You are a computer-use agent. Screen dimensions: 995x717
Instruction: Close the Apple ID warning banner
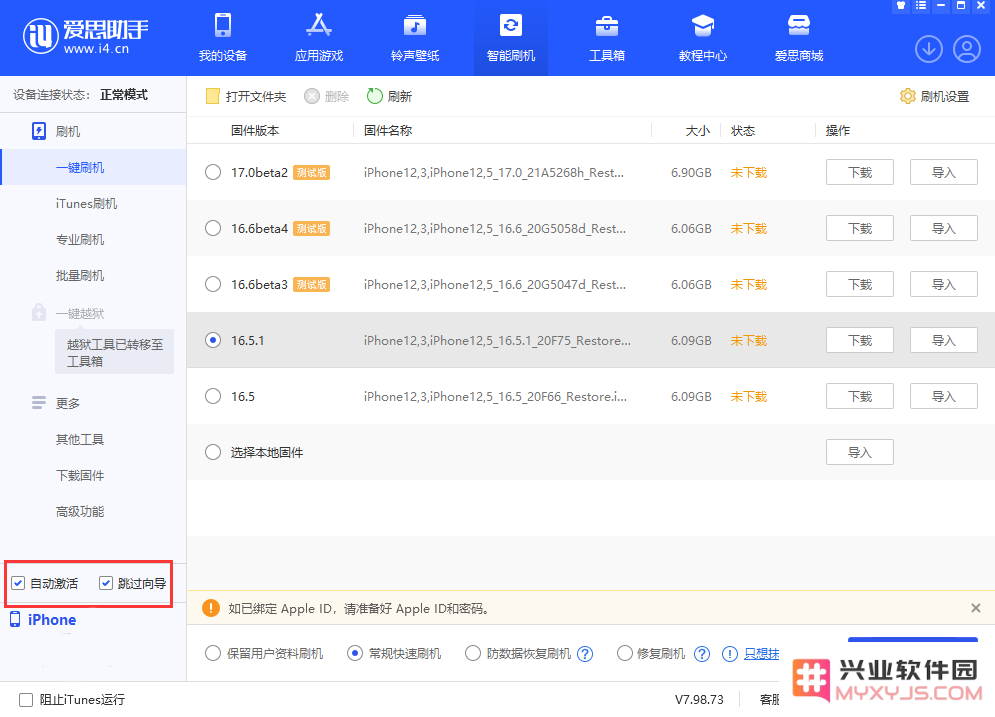(975, 608)
